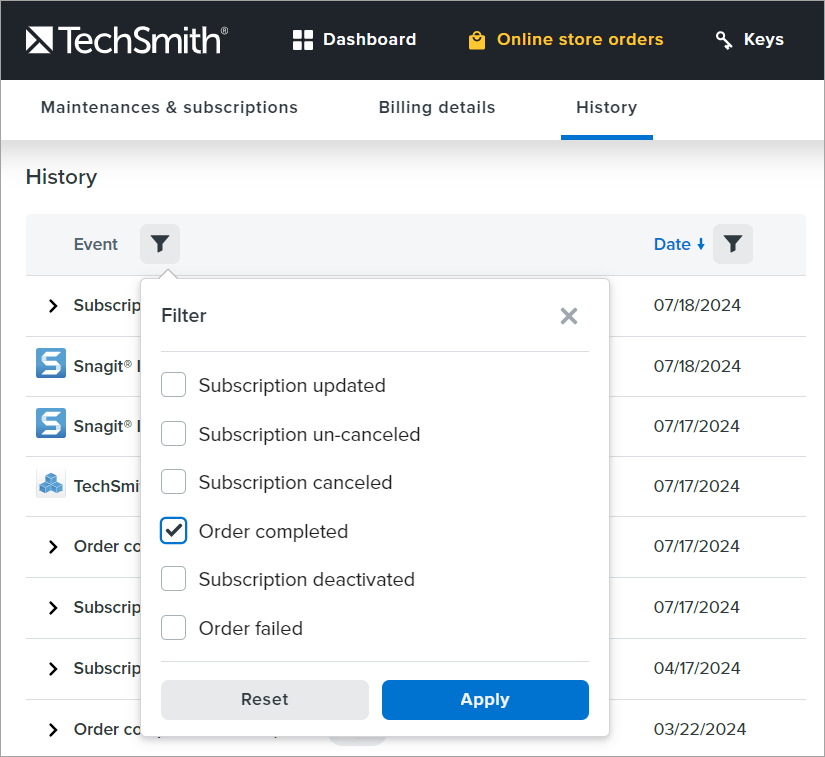Click the Reset button in Filter

click(x=265, y=700)
